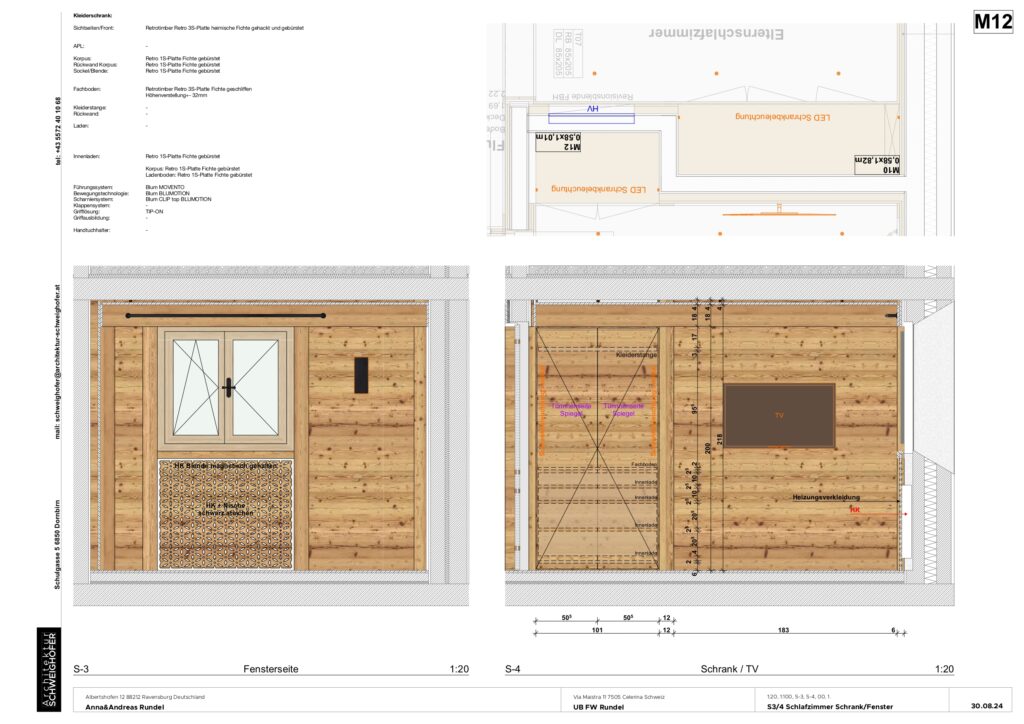Click the Schweighofer logo block
Screen dimensions: 1024x724
coord(49,669)
